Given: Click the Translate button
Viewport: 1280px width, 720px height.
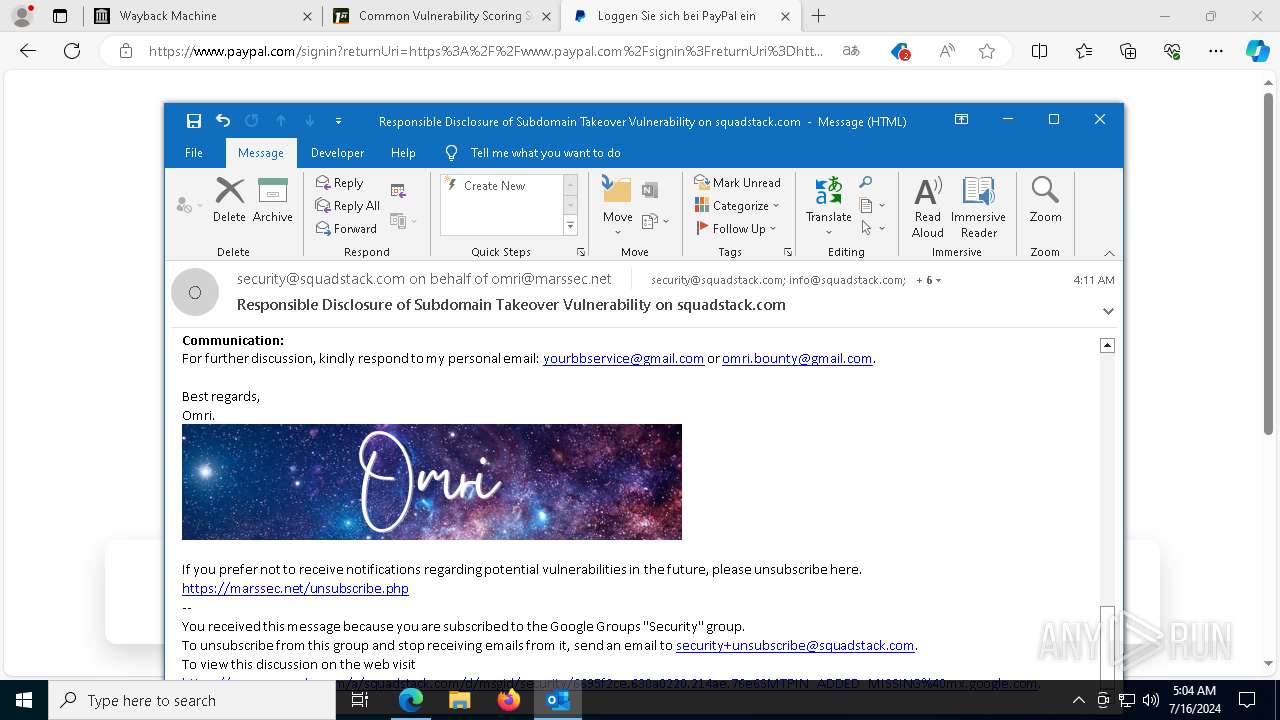Looking at the screenshot, I should coord(829,206).
